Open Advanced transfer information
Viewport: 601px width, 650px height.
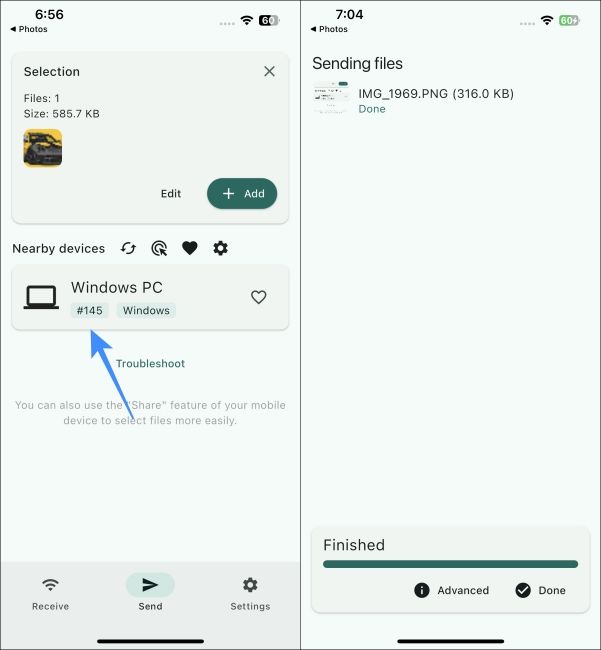451,590
